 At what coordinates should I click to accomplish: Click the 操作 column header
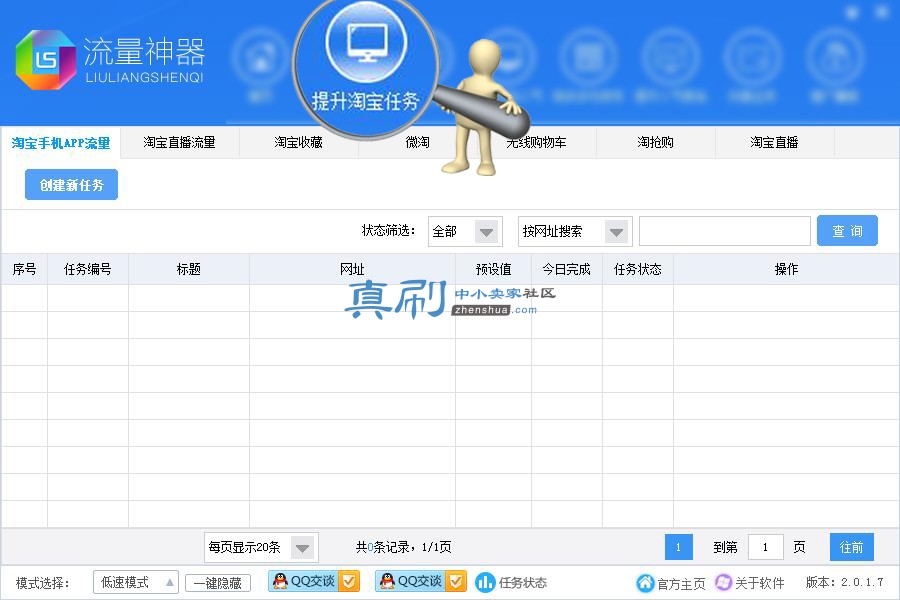click(x=786, y=269)
